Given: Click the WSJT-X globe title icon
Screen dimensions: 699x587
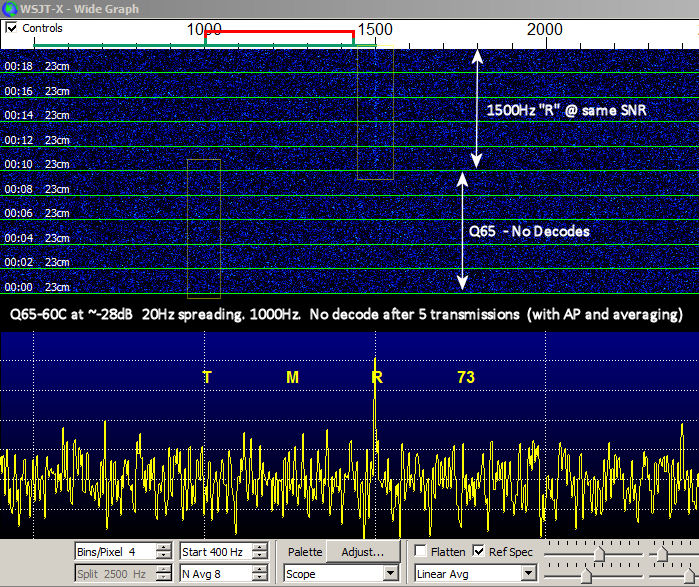Looking at the screenshot, I should click(9, 8).
